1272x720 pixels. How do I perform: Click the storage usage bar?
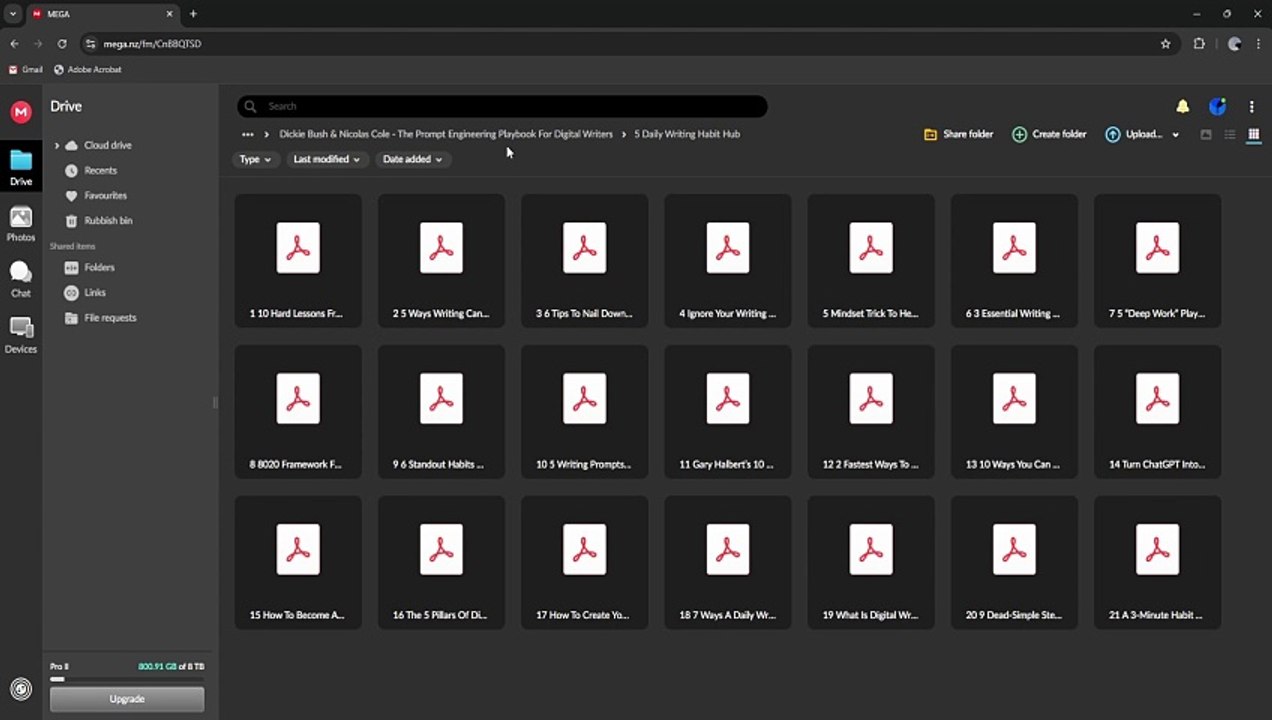(x=127, y=679)
